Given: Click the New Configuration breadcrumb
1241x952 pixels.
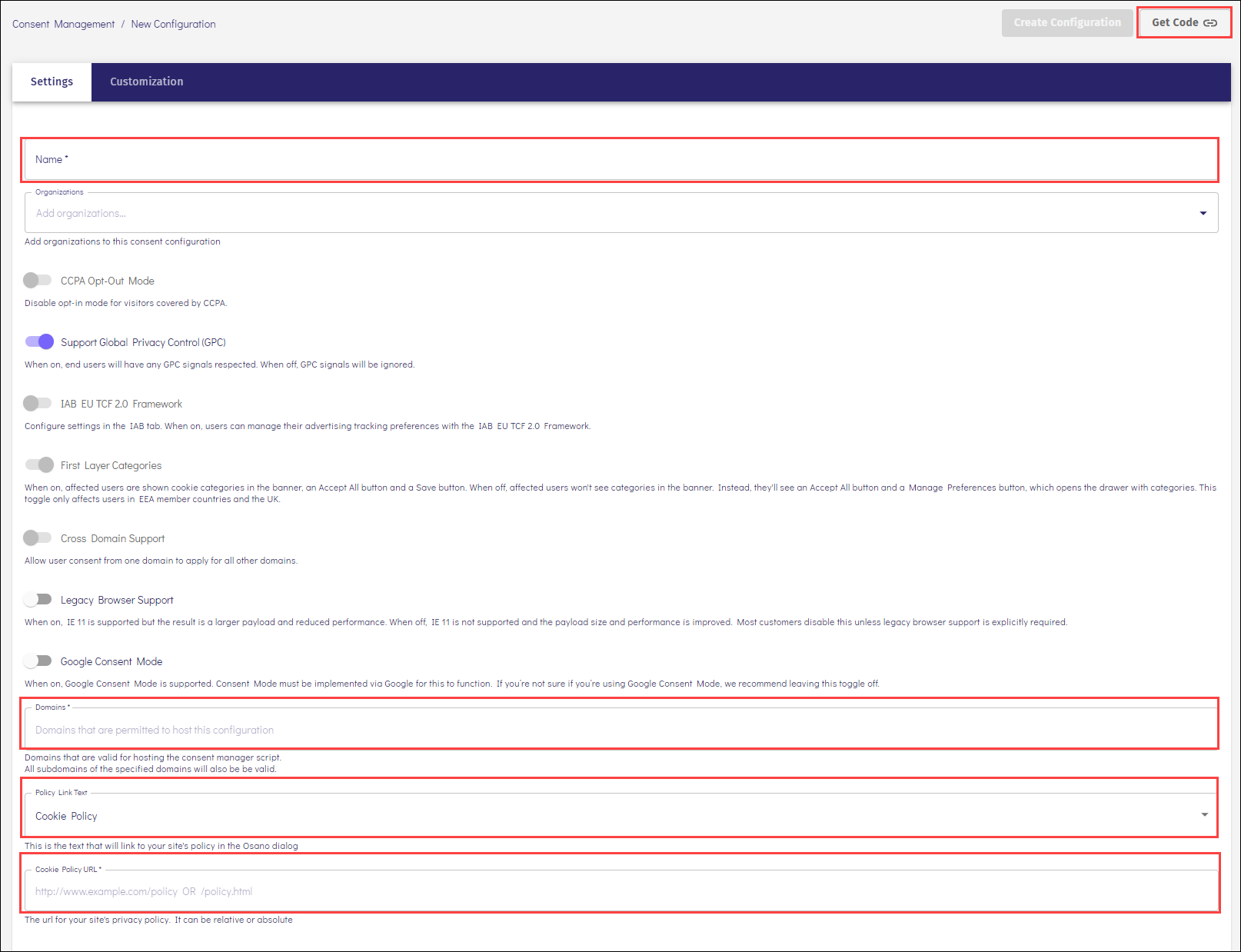Looking at the screenshot, I should pos(173,24).
